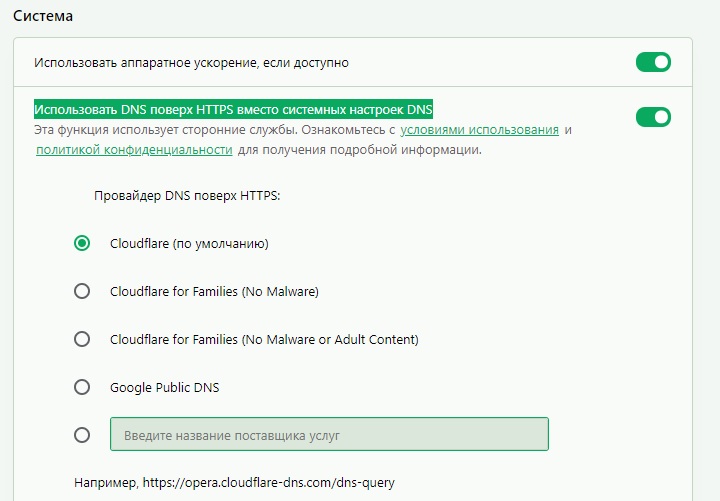The width and height of the screenshot is (720, 501).
Task: Click the Система section heading
Action: 43,16
